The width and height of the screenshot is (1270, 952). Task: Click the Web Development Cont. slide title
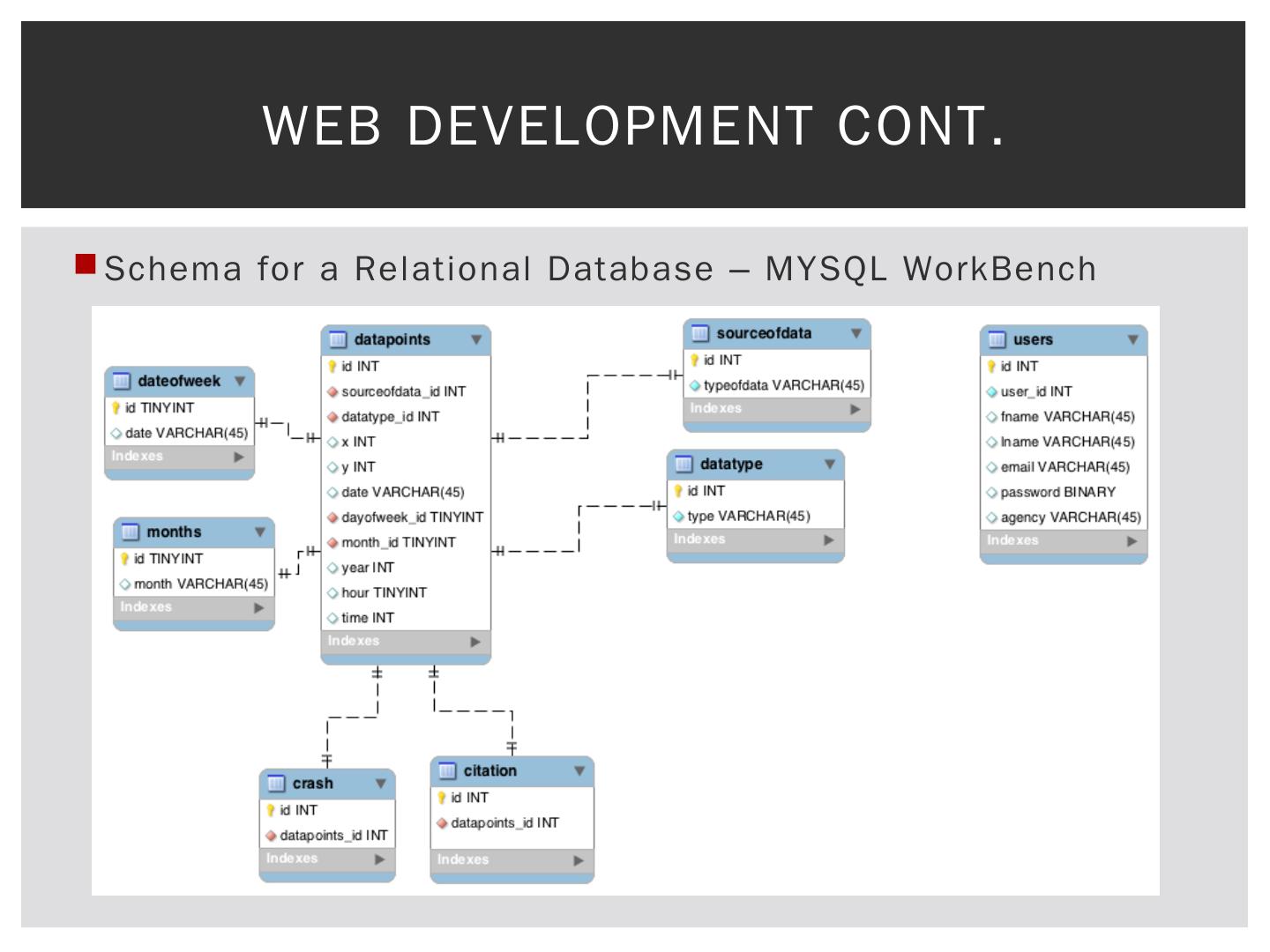[633, 125]
